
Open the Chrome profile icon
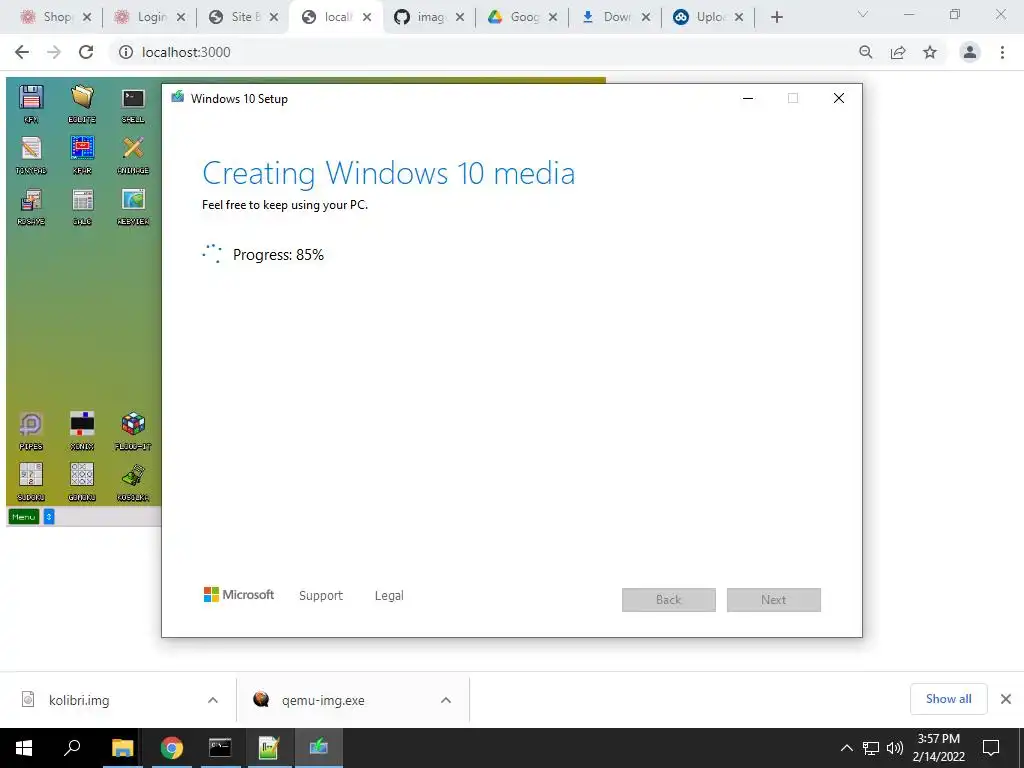point(970,52)
